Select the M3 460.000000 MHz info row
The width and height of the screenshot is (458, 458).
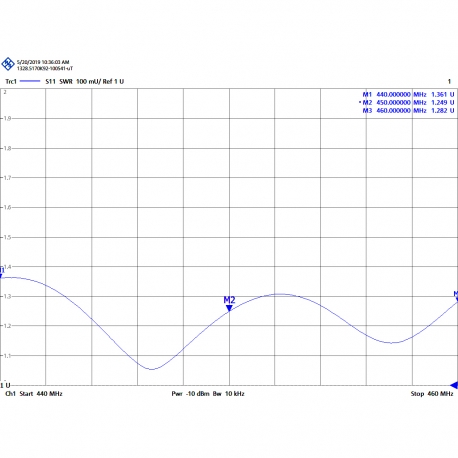408,110
